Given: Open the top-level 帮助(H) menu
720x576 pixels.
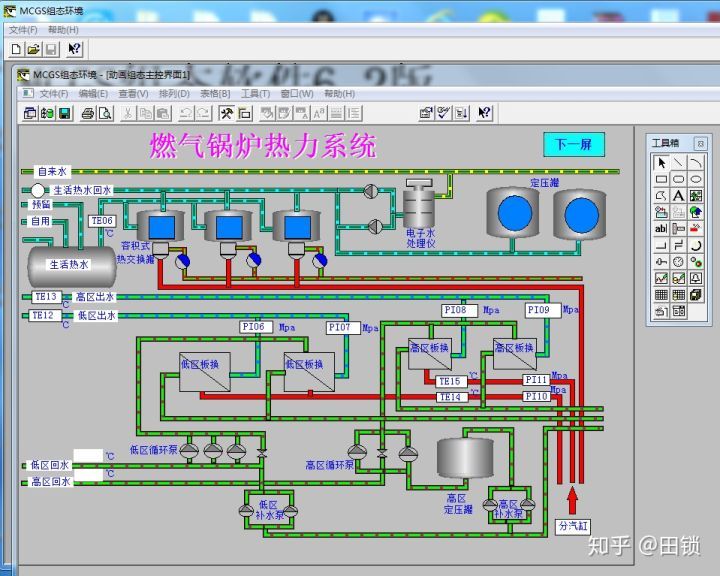Looking at the screenshot, I should click(x=62, y=30).
